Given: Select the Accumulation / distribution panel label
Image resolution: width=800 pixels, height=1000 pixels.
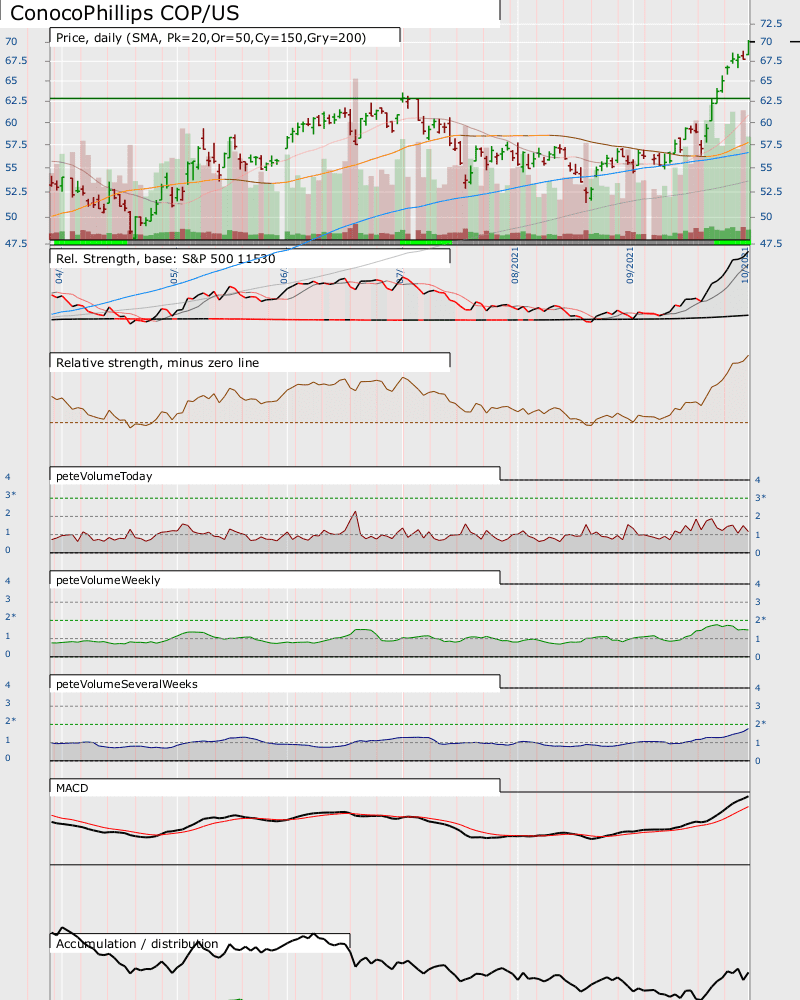Looking at the screenshot, I should coord(137,944).
